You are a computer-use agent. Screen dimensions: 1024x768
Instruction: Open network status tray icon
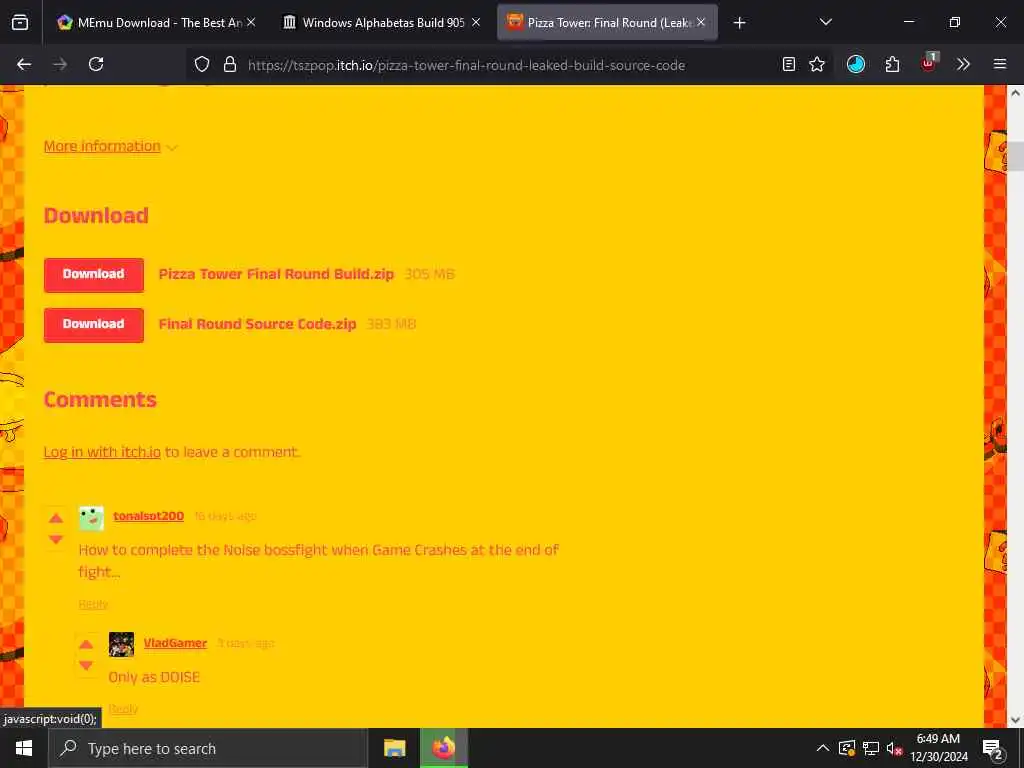[871, 748]
